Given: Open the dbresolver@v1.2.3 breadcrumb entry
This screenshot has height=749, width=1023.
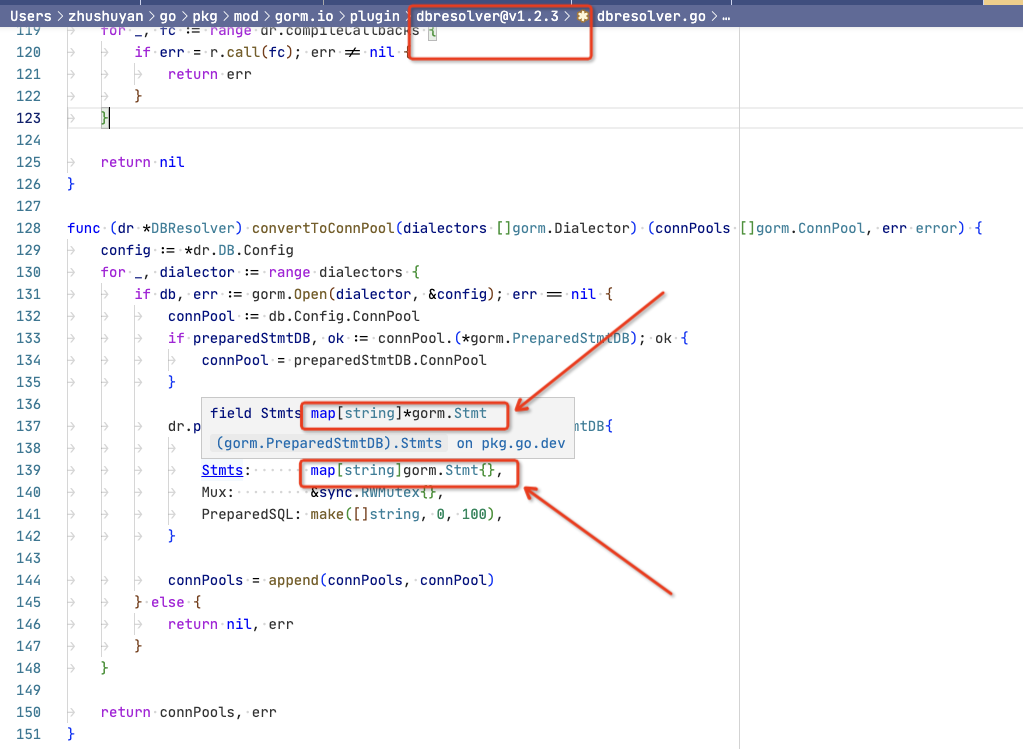Looking at the screenshot, I should [x=487, y=15].
